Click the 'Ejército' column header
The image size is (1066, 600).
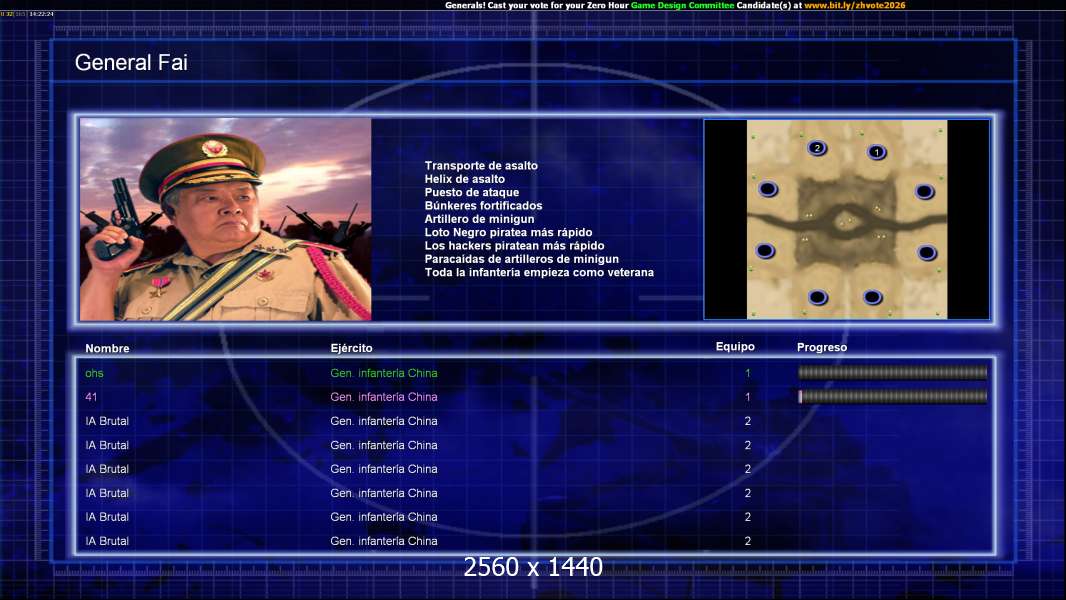351,348
